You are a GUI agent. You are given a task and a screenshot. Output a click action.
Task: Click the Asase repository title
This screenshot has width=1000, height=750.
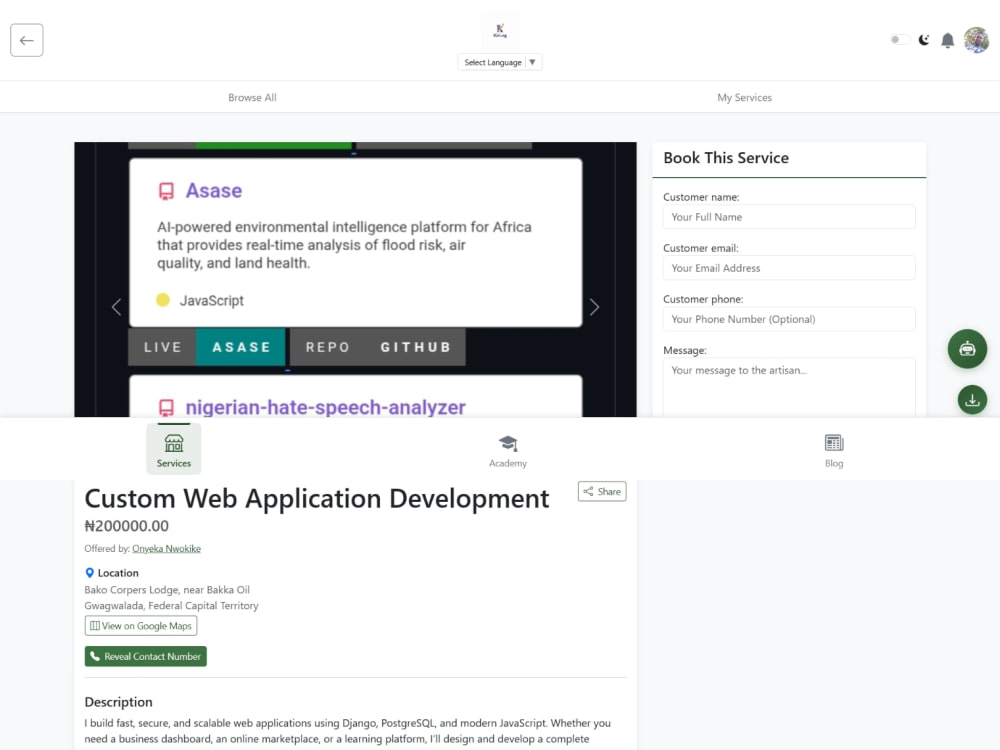click(214, 191)
